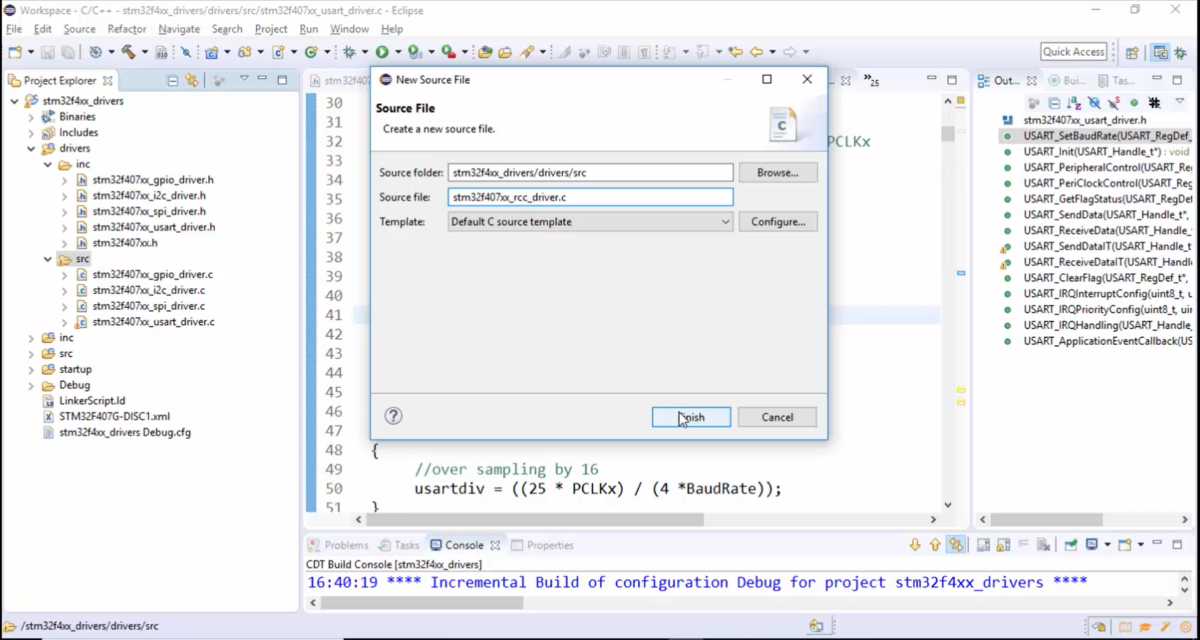Click into the Source file field
The width and height of the screenshot is (1200, 640).
[x=590, y=198]
